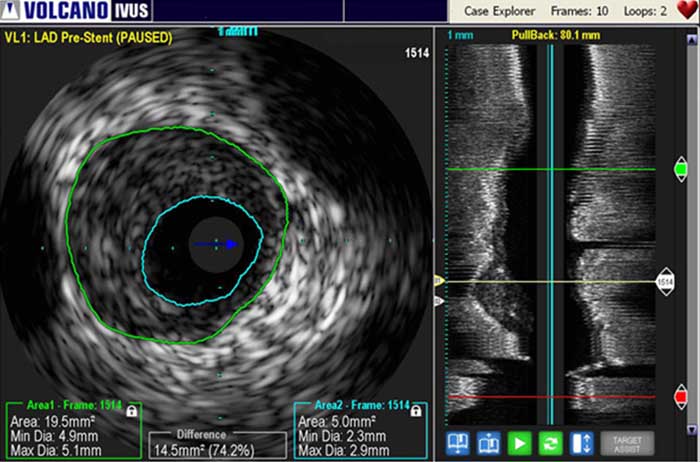Click the green marker handle on pullback

coord(681,171)
